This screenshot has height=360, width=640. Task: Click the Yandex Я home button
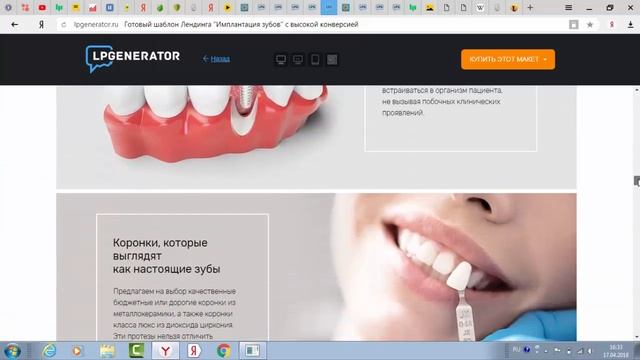coord(41,24)
